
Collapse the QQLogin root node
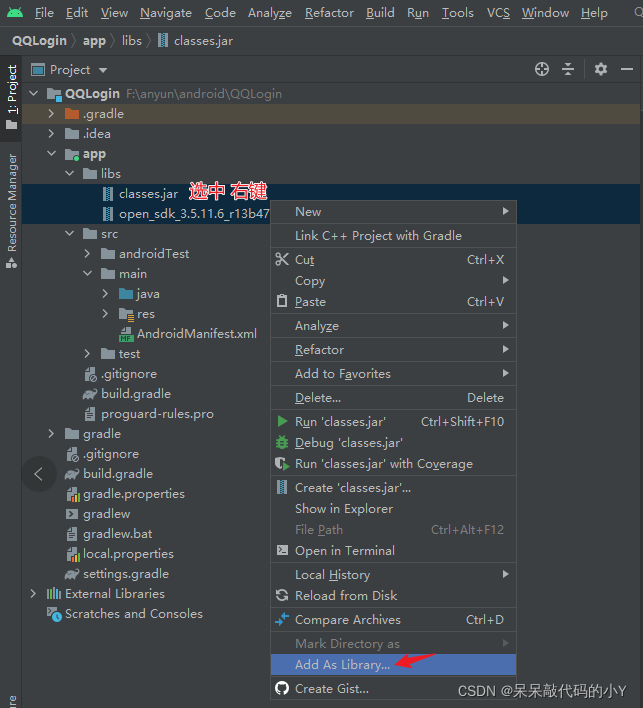(33, 93)
